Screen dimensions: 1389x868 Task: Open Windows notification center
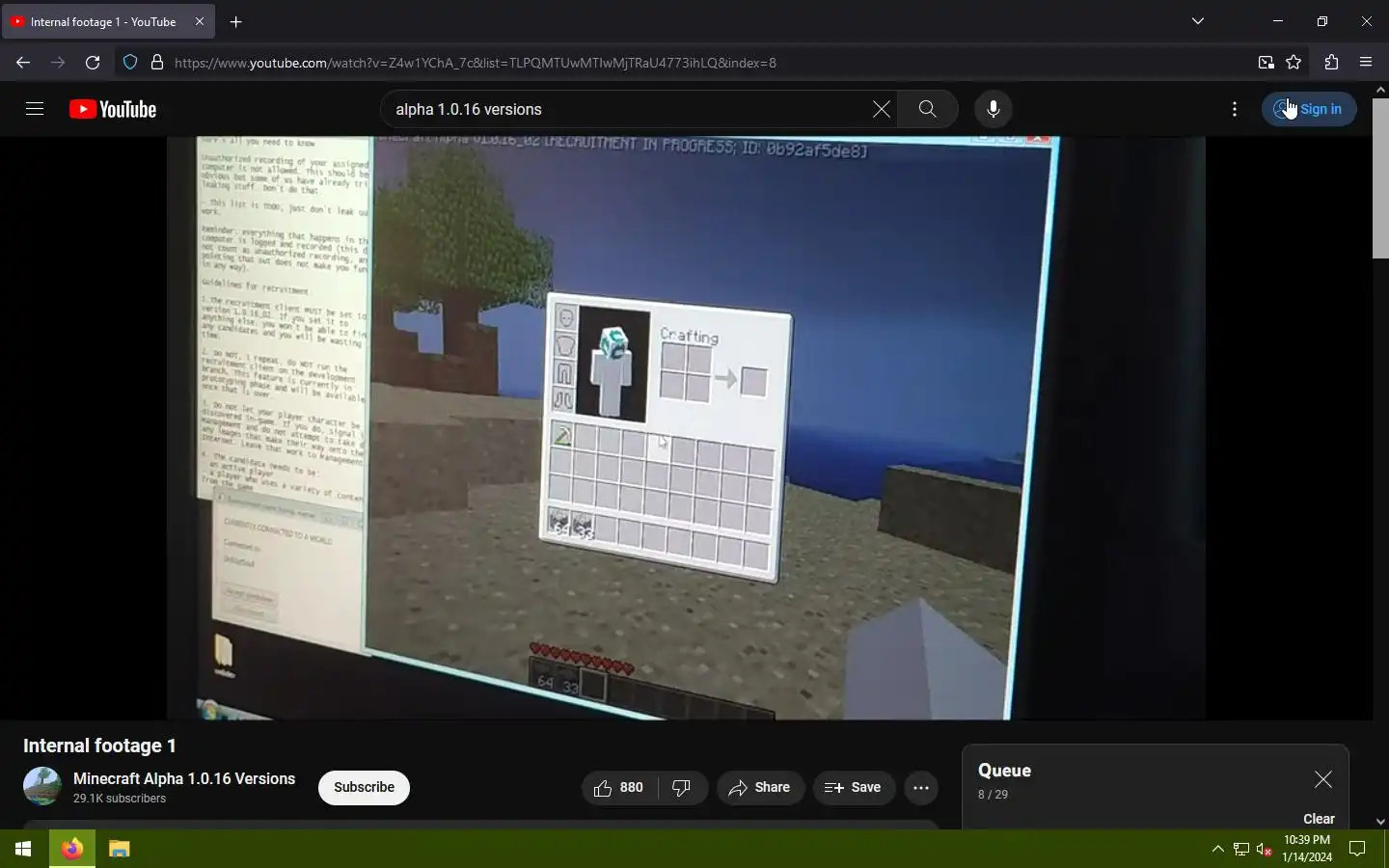tap(1357, 849)
